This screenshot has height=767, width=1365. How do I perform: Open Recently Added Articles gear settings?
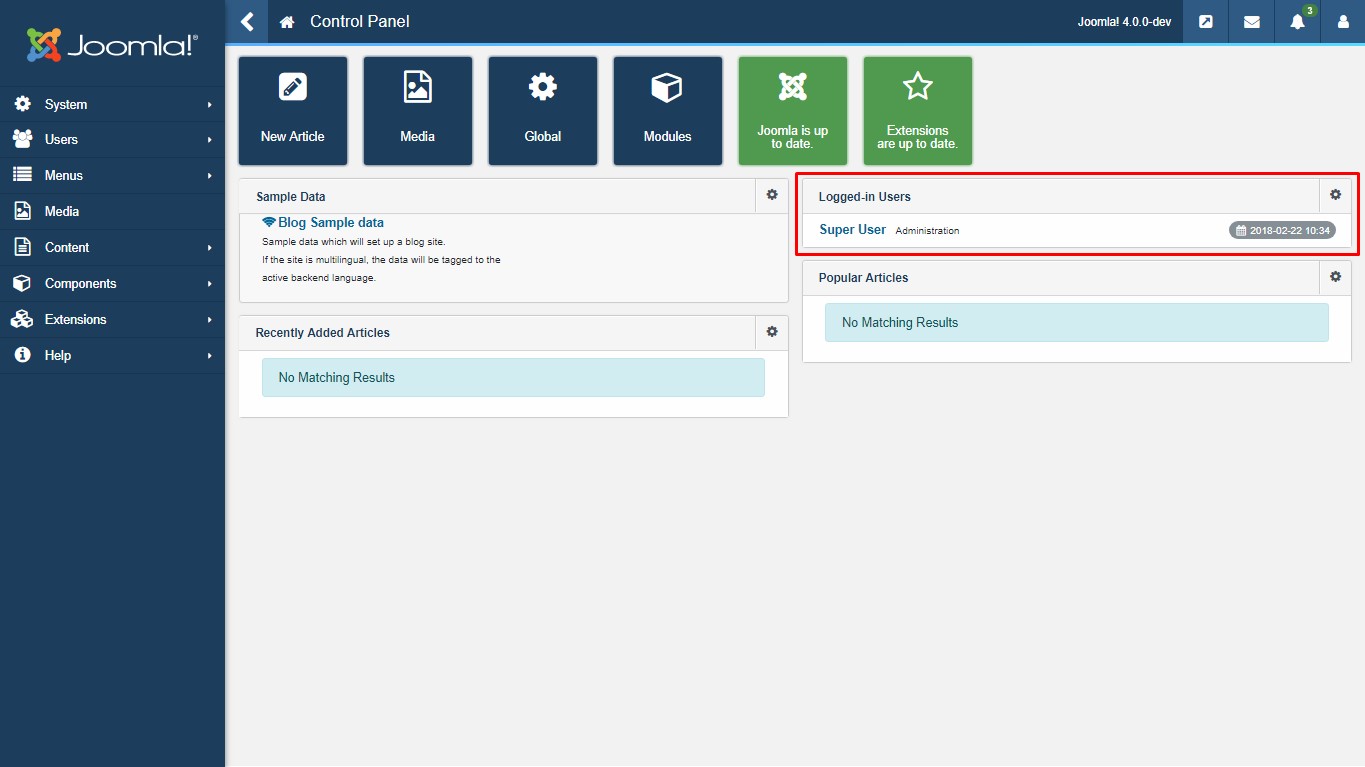click(x=772, y=331)
